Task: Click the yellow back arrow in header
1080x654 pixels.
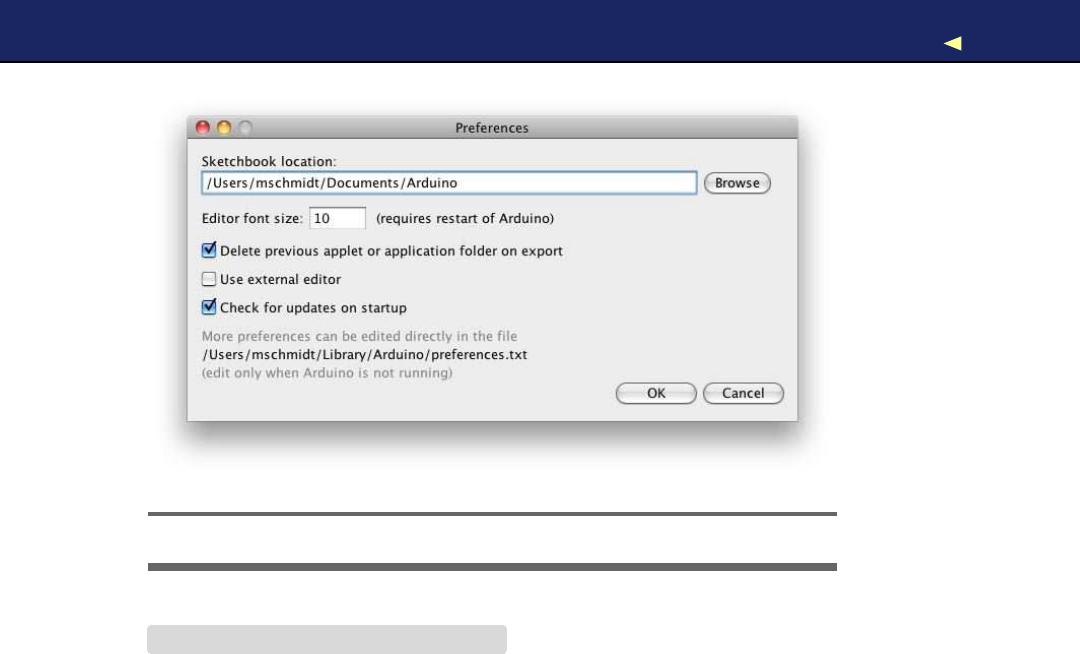Action: pos(953,43)
